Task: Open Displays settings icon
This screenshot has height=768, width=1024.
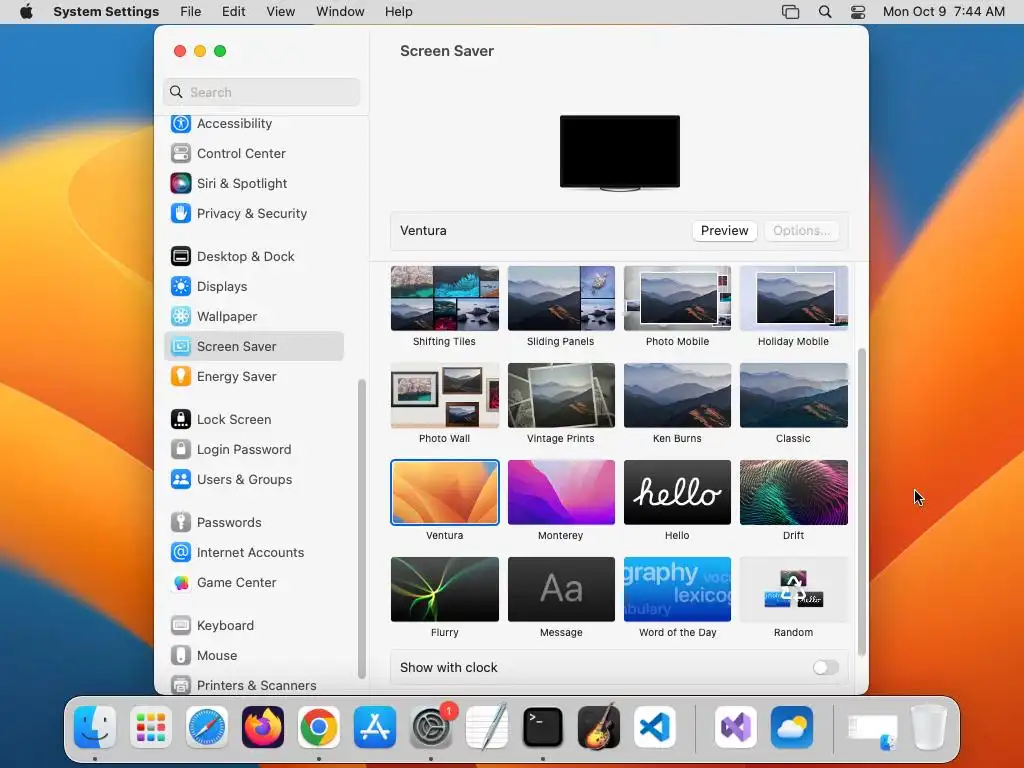Action: pos(181,287)
